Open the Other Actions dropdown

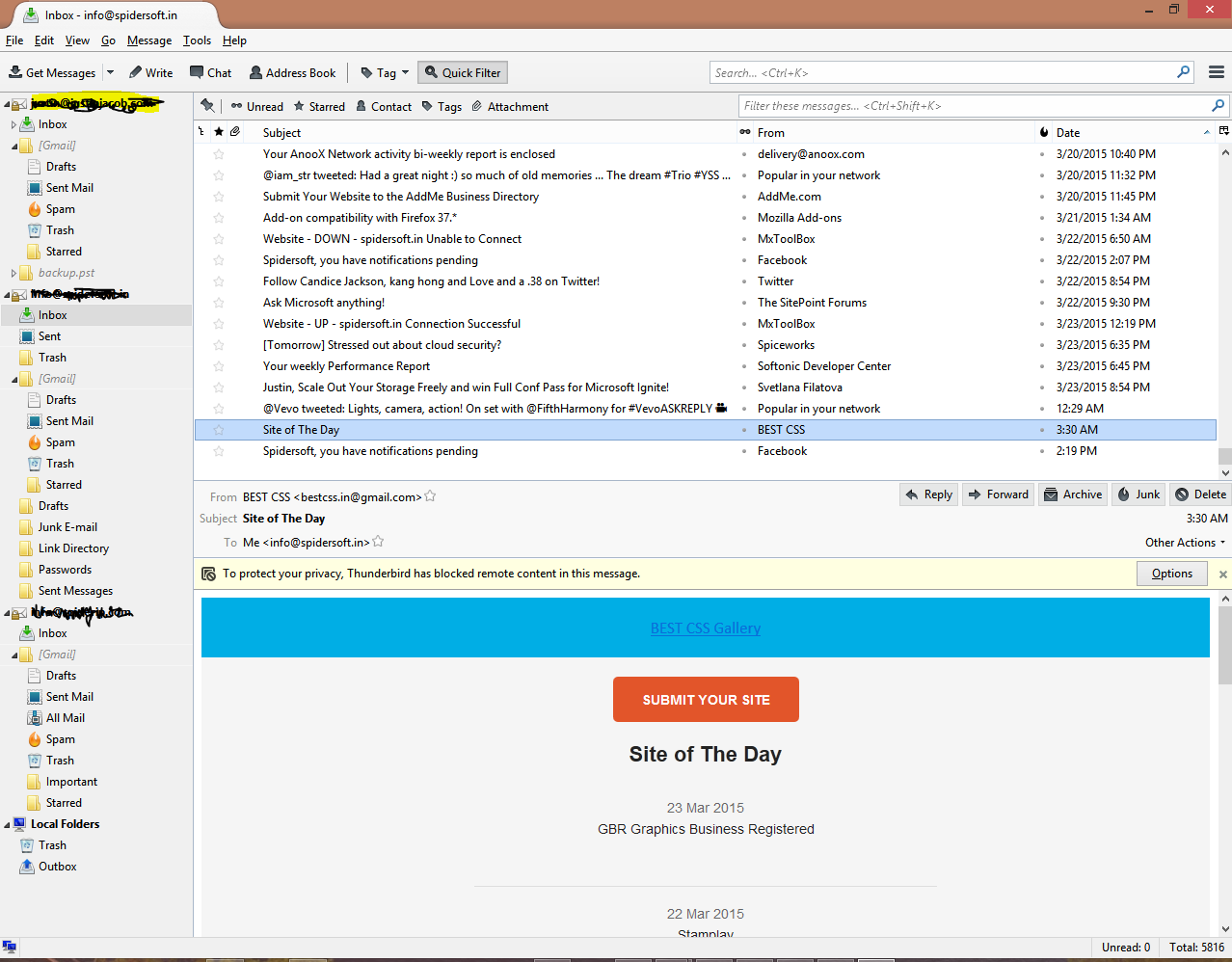click(1185, 543)
